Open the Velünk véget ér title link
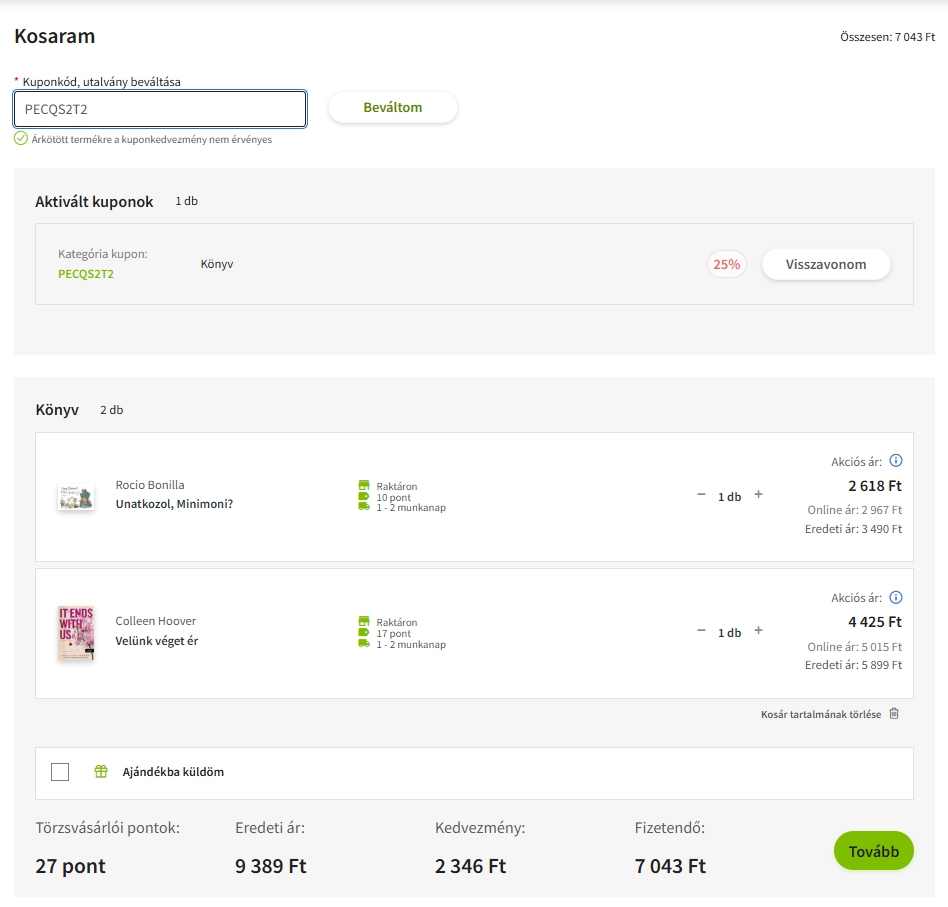Screen dimensions: 948x907 pyautogui.click(x=157, y=641)
